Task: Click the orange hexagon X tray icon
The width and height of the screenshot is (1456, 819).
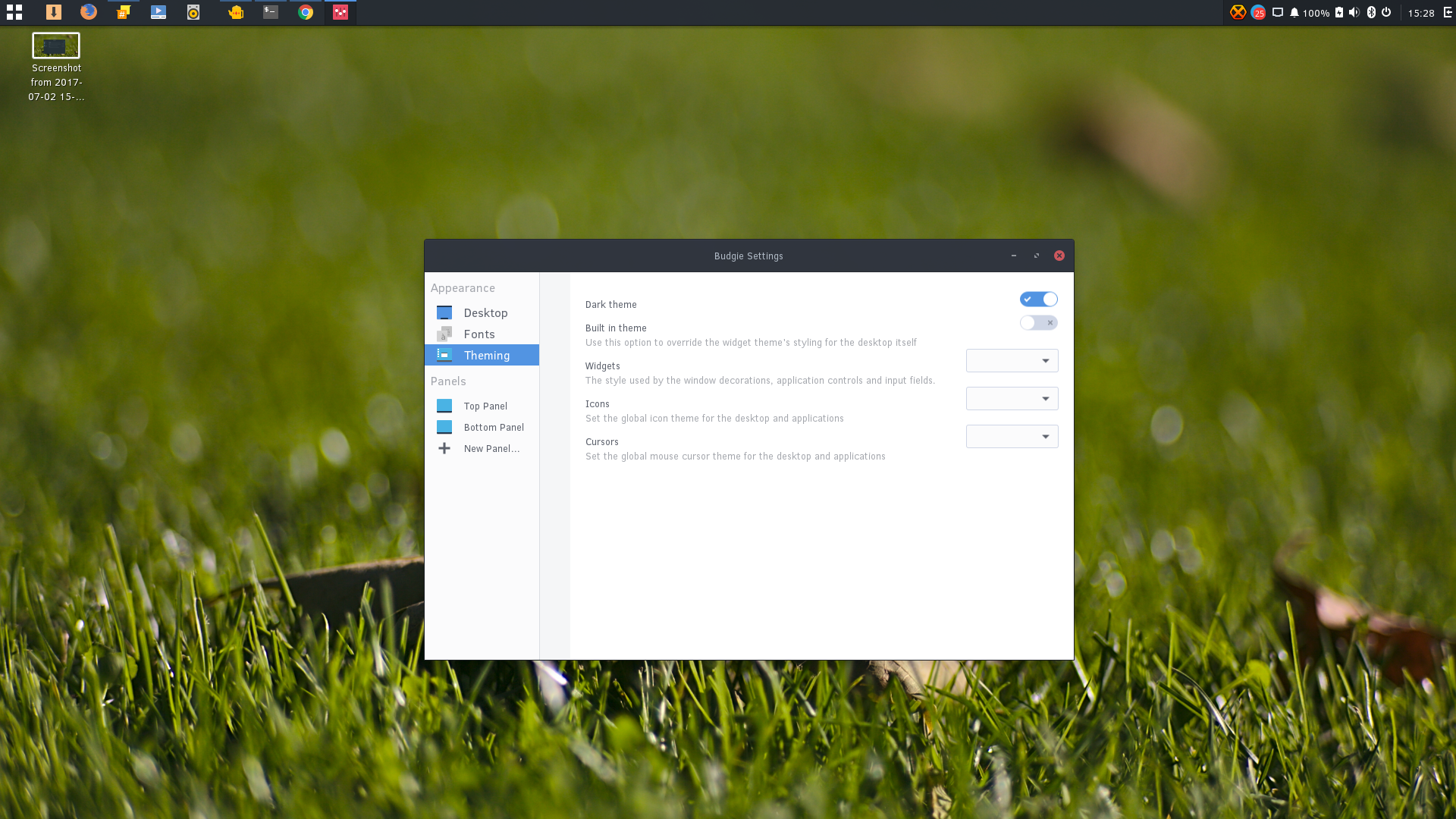Action: click(x=1238, y=12)
